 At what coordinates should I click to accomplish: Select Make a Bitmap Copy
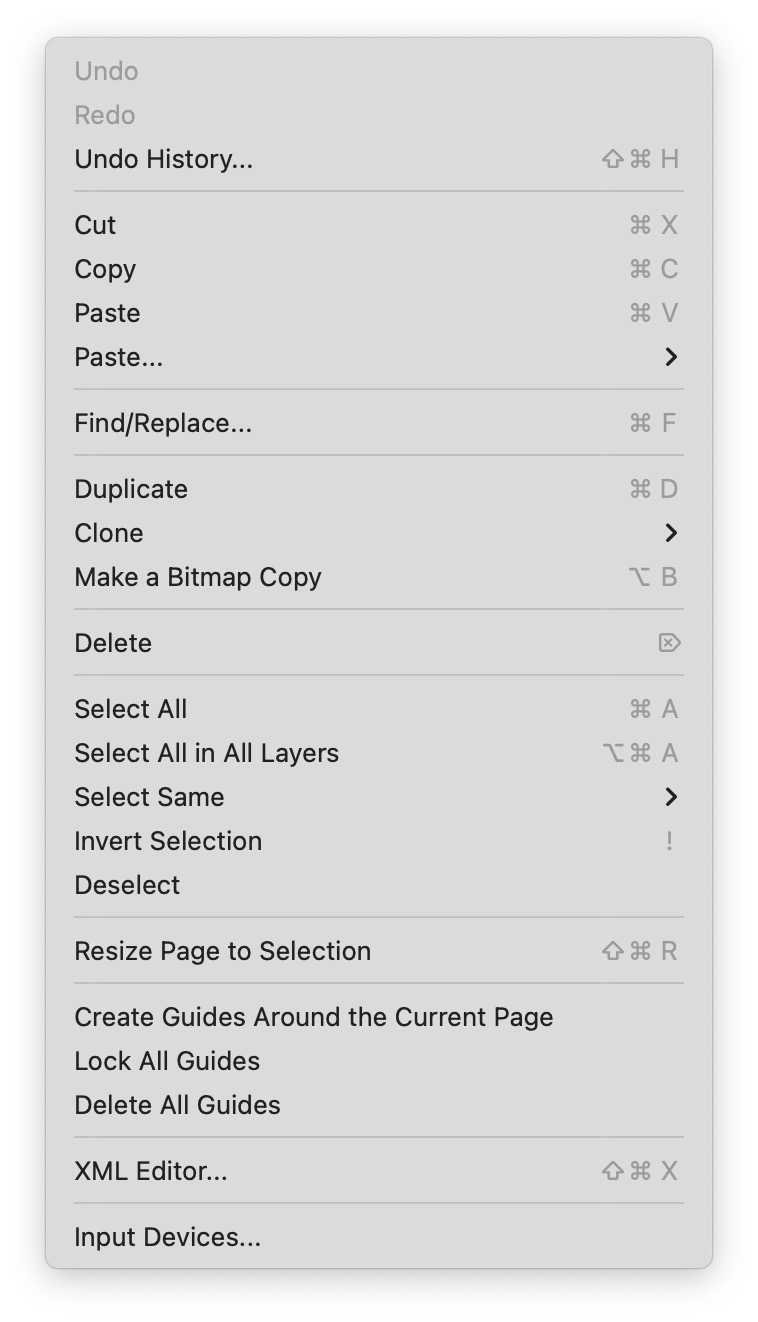379,577
